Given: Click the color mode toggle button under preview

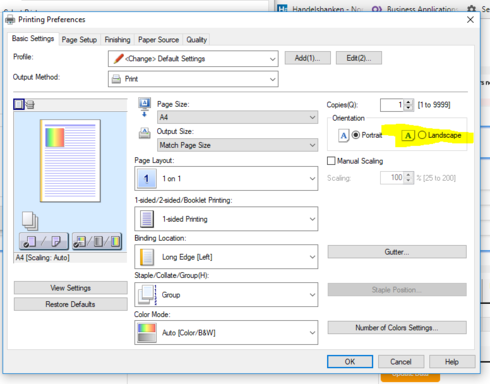Looking at the screenshot, I should tap(97, 241).
